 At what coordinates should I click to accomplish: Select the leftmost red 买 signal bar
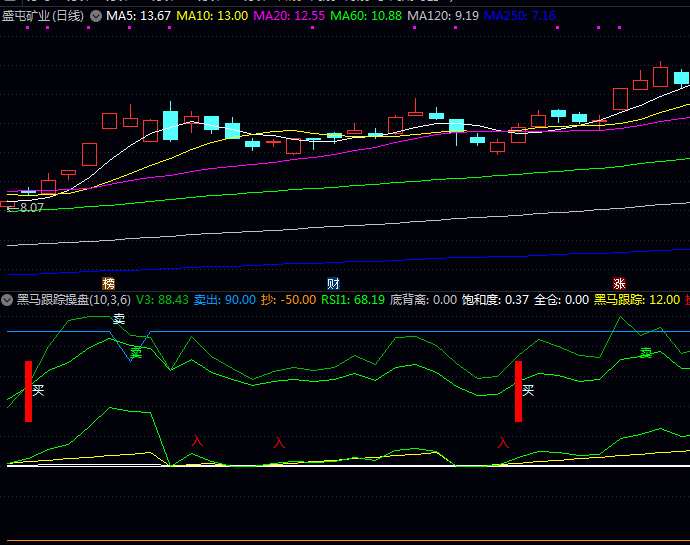click(29, 391)
